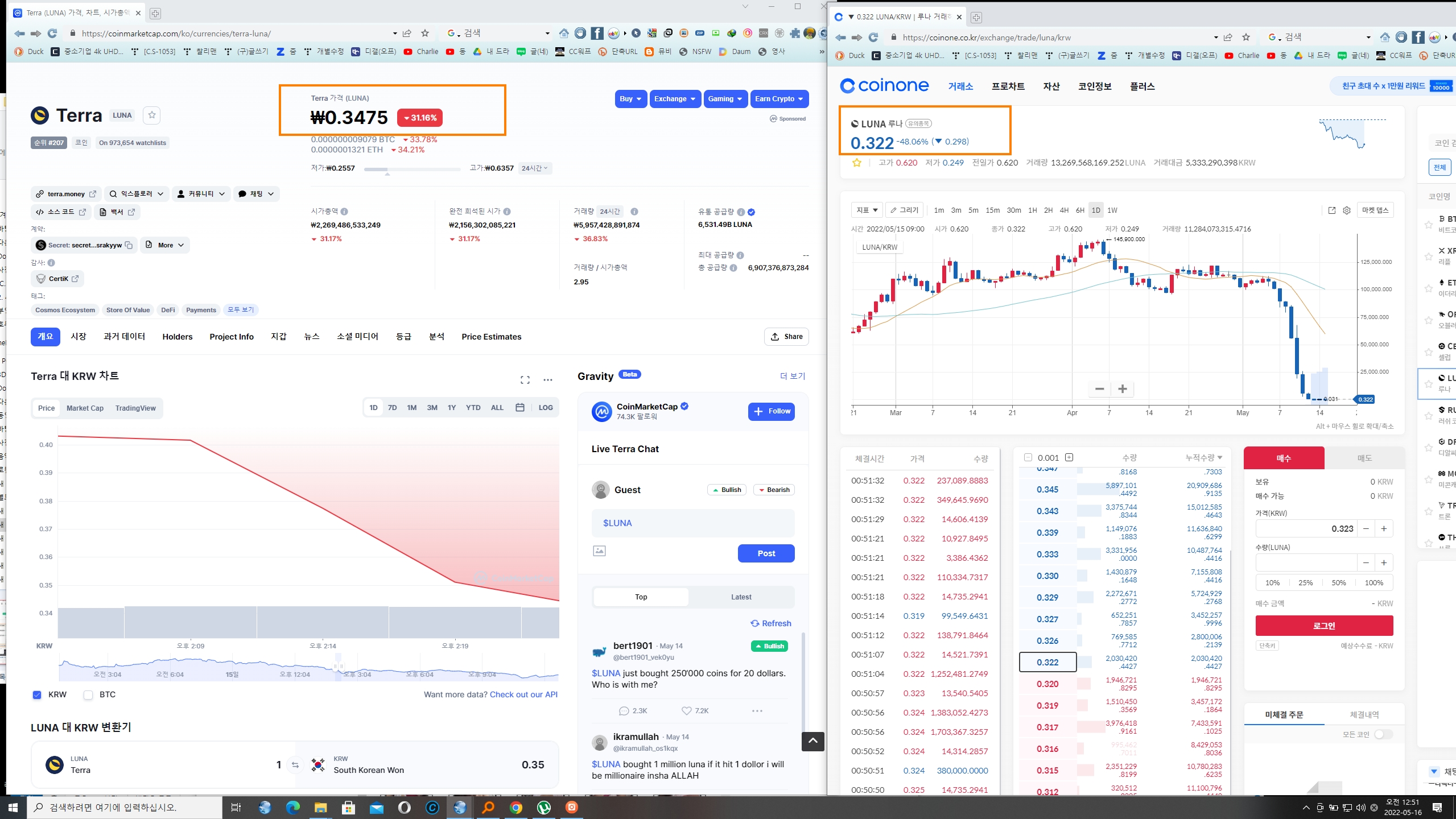Expand 익스플로러 dropdown
Image resolution: width=1456 pixels, height=819 pixels.
137,194
